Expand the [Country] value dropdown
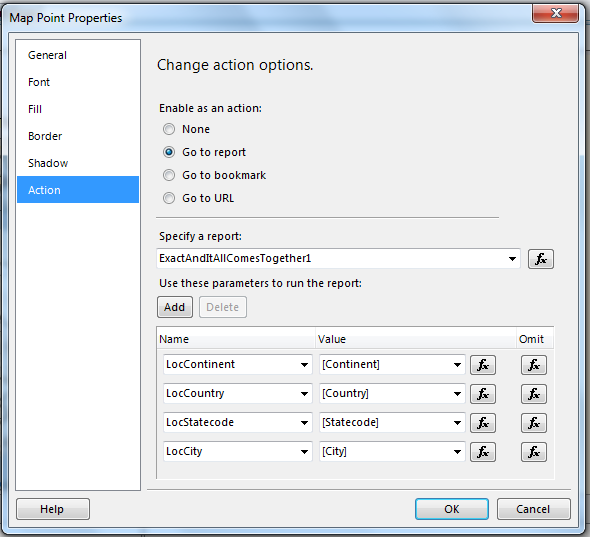The width and height of the screenshot is (590, 537). click(x=457, y=394)
